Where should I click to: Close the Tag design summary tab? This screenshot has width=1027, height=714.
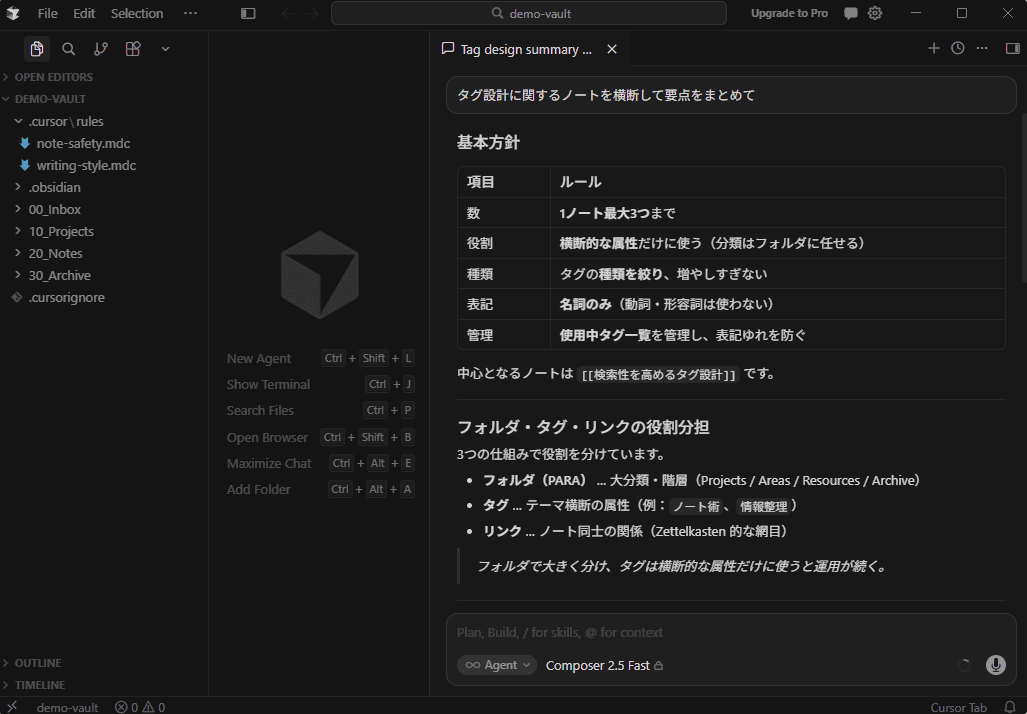(x=612, y=49)
